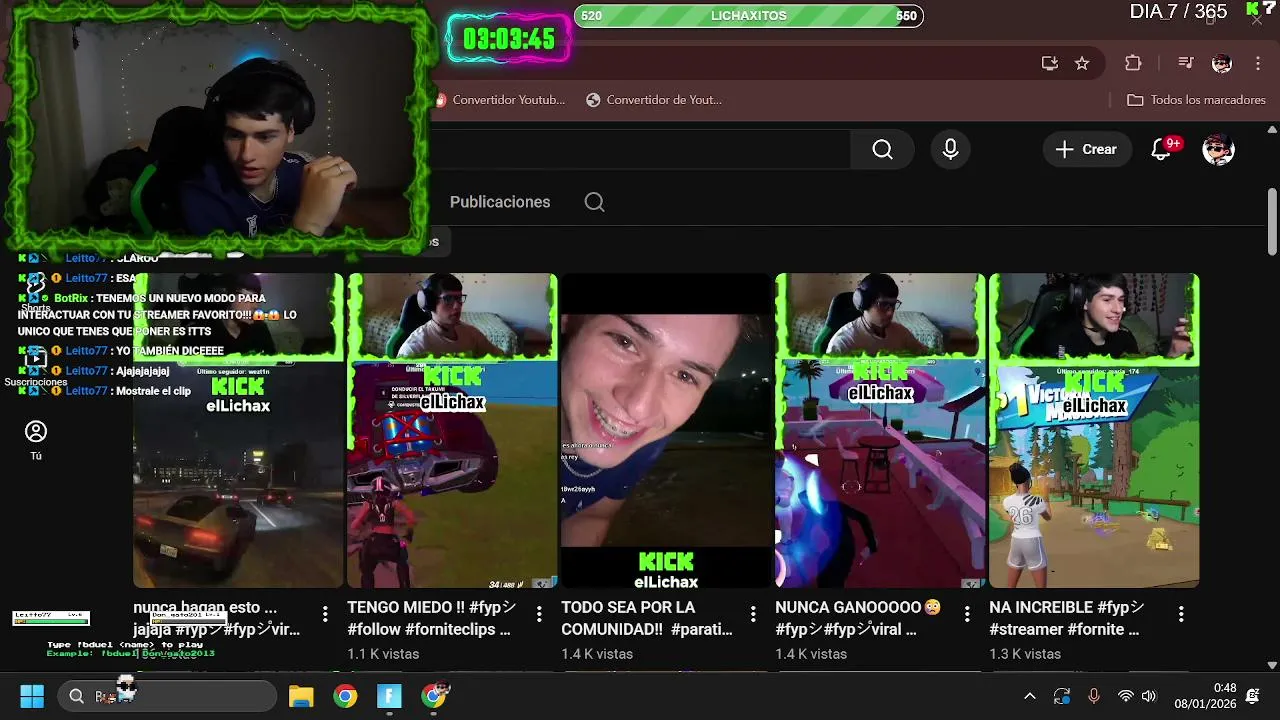
Task: Open File Explorer from the taskbar
Action: click(x=301, y=696)
